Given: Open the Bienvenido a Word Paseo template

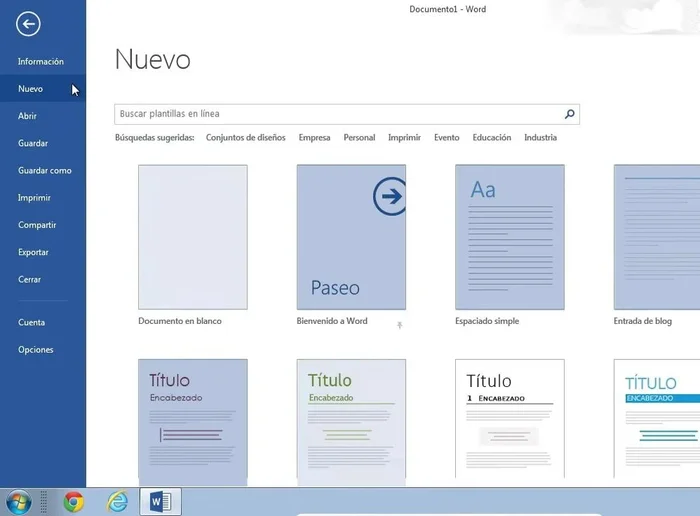Looking at the screenshot, I should 351,237.
